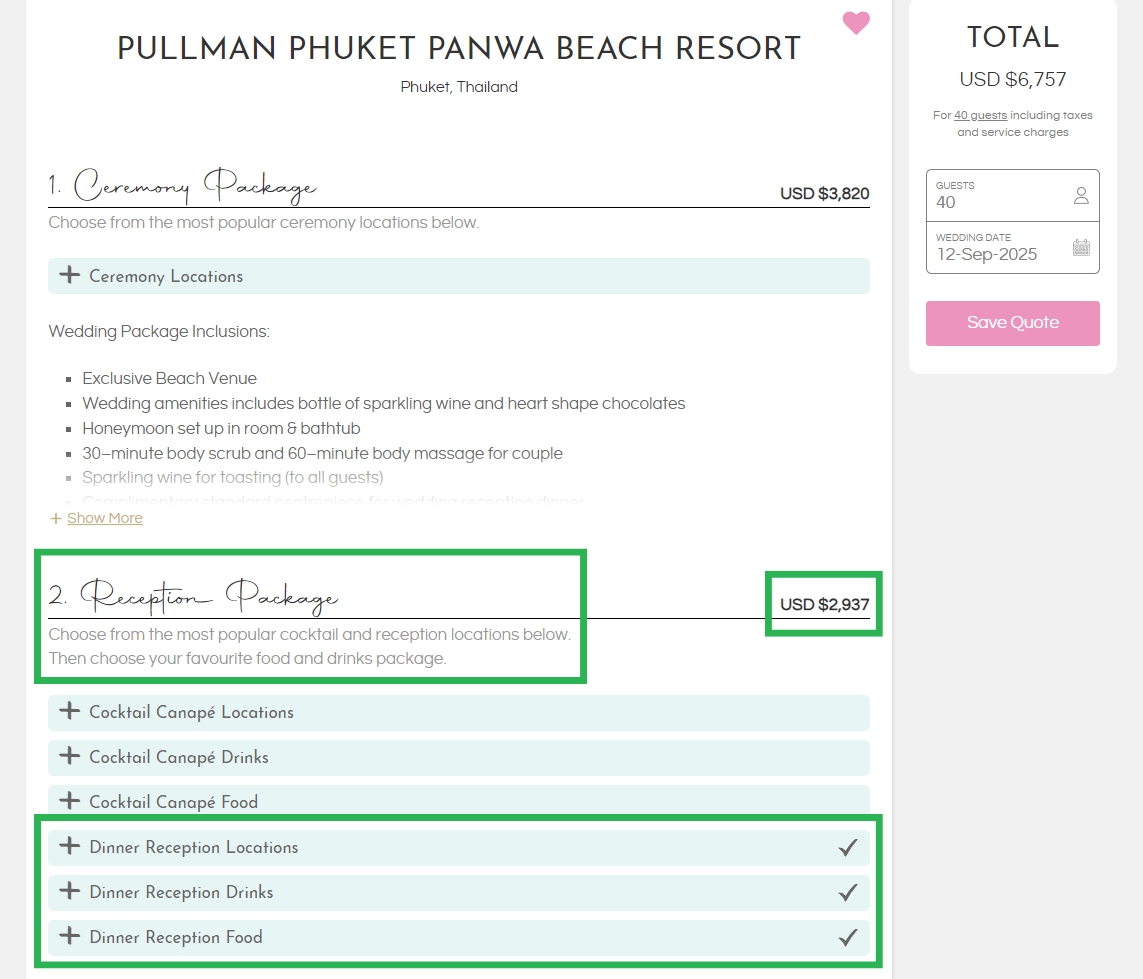Expand the Cocktail Canapé Food section
This screenshot has height=979, width=1143.
459,800
